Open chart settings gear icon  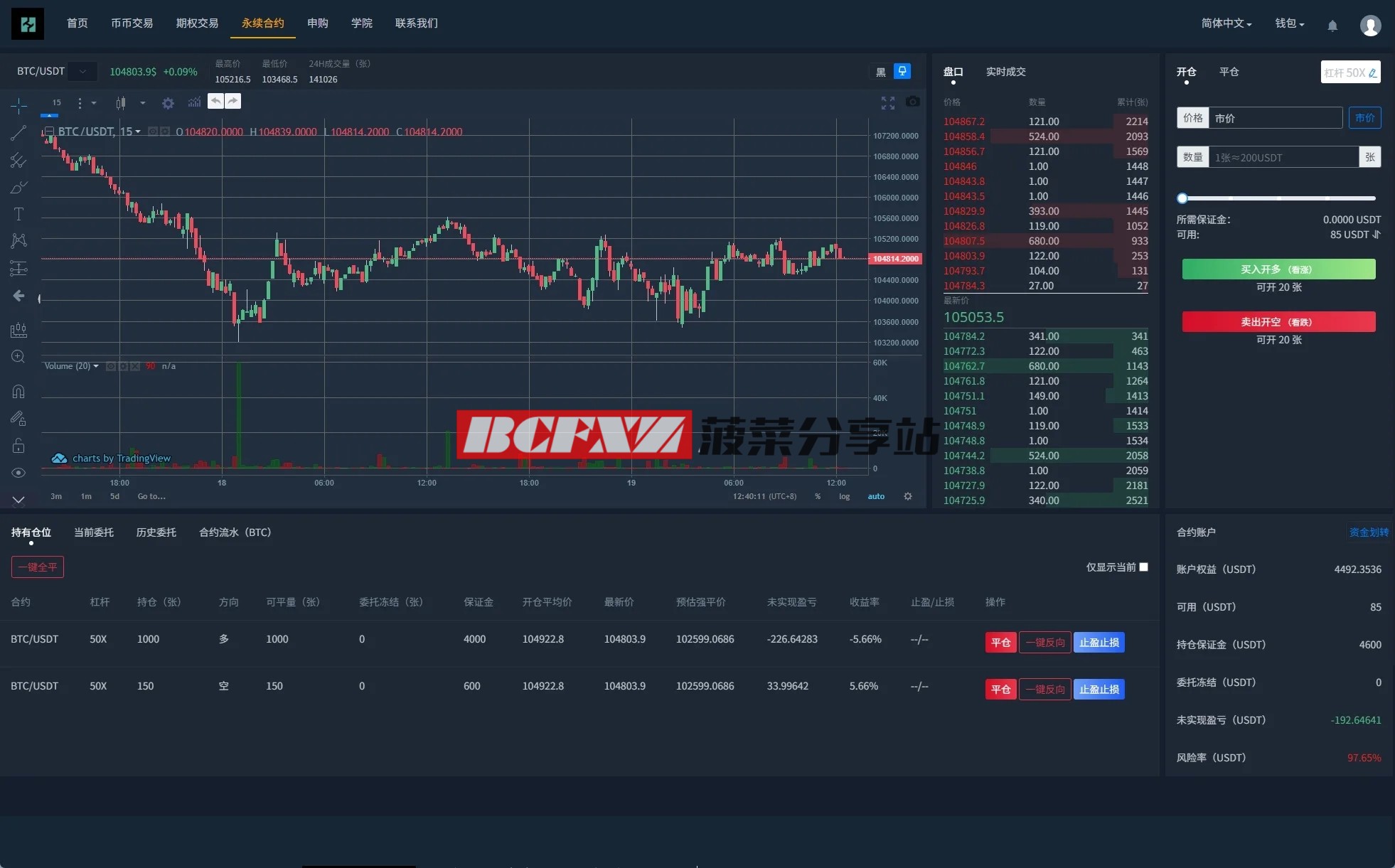point(168,103)
